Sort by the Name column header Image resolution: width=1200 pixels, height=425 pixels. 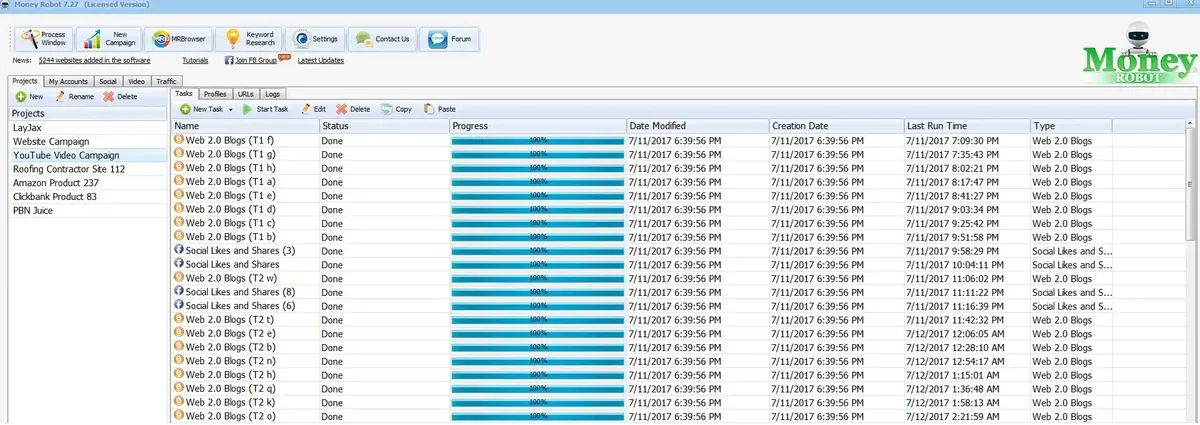(245, 126)
